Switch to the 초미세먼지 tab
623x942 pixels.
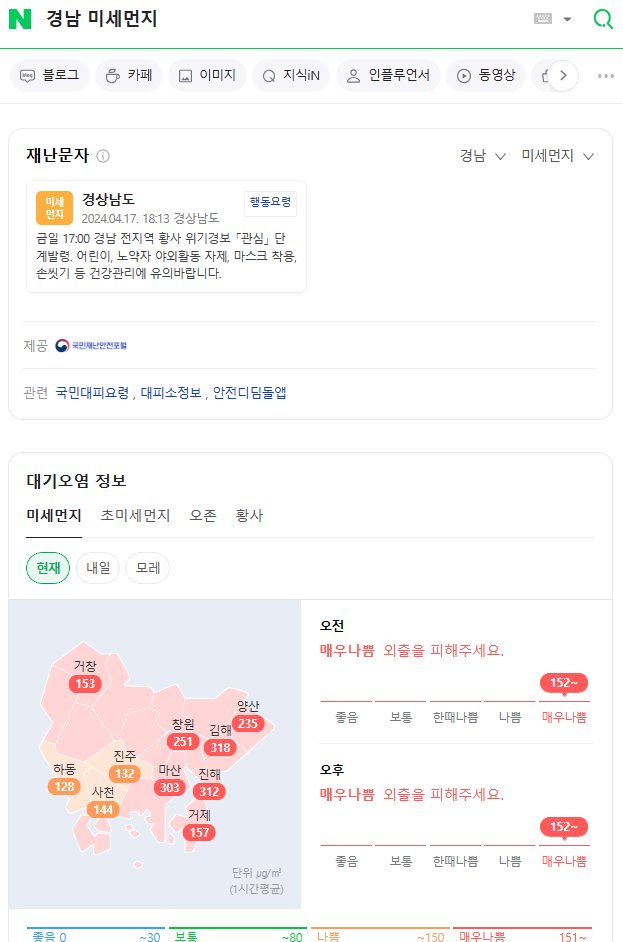click(135, 515)
